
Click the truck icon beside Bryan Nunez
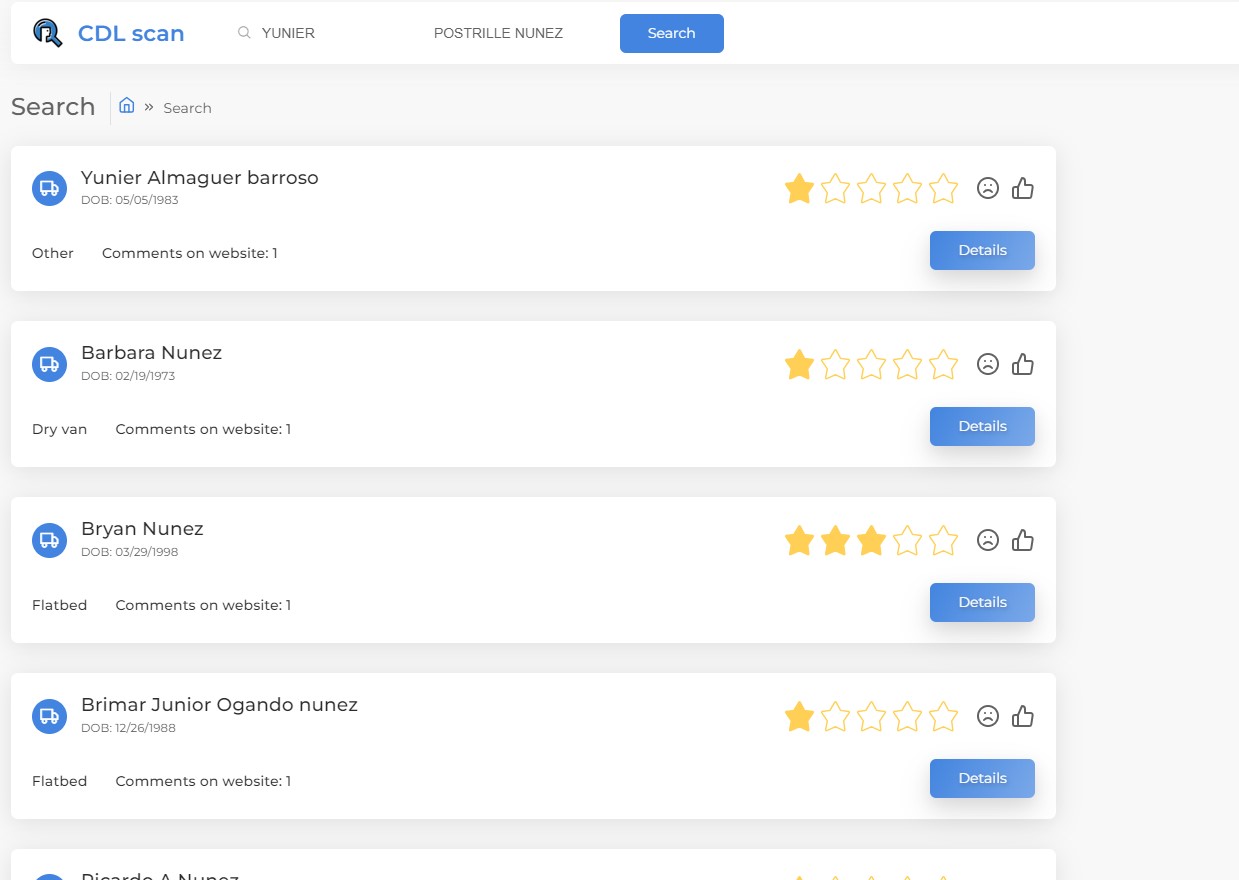click(49, 540)
